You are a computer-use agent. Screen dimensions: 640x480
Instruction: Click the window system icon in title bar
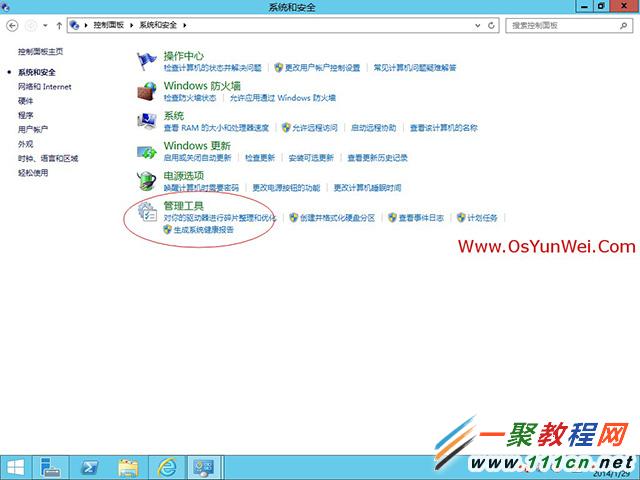tap(5, 7)
